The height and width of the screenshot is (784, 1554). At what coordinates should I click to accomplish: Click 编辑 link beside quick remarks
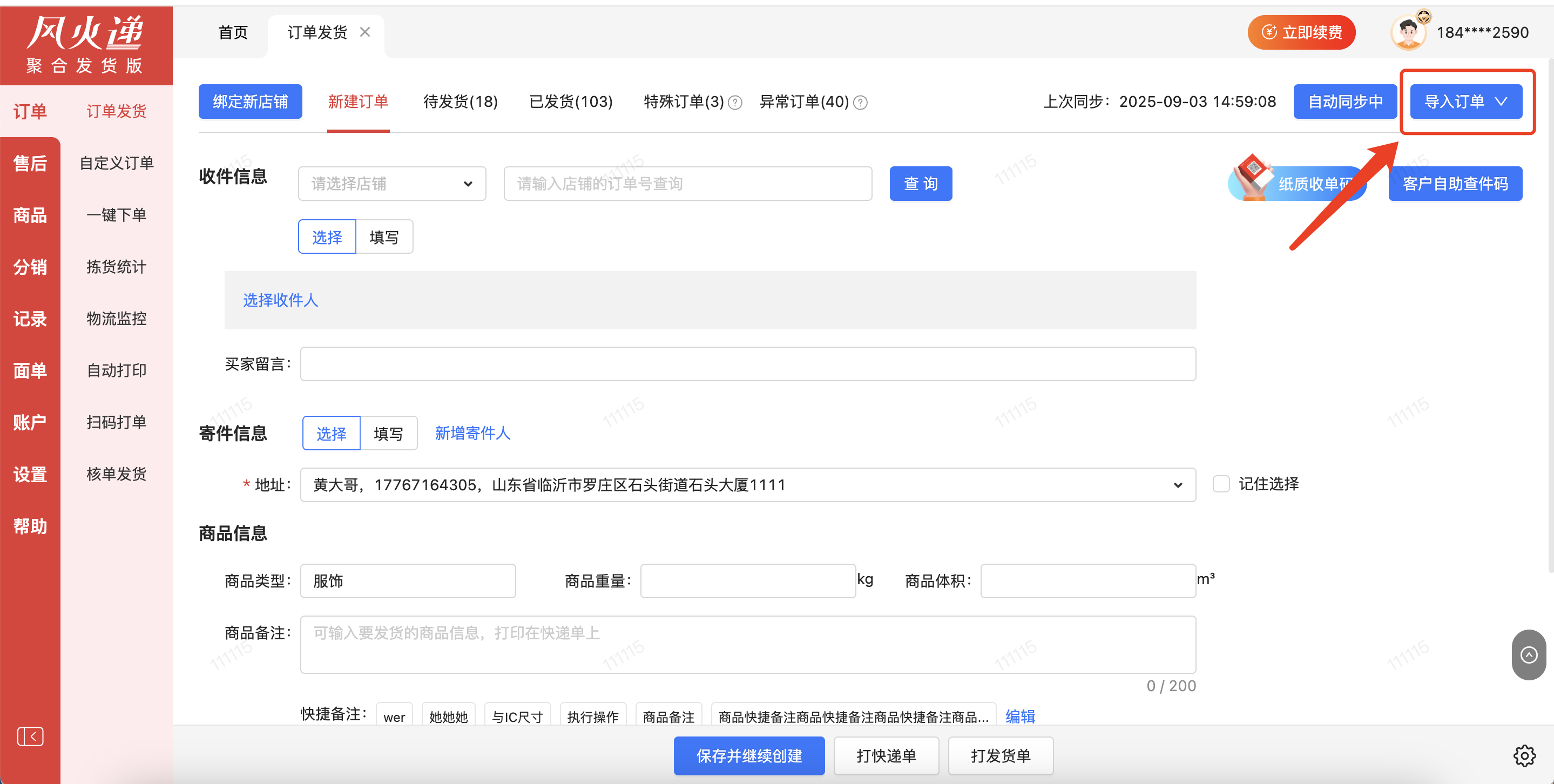[x=1020, y=717]
